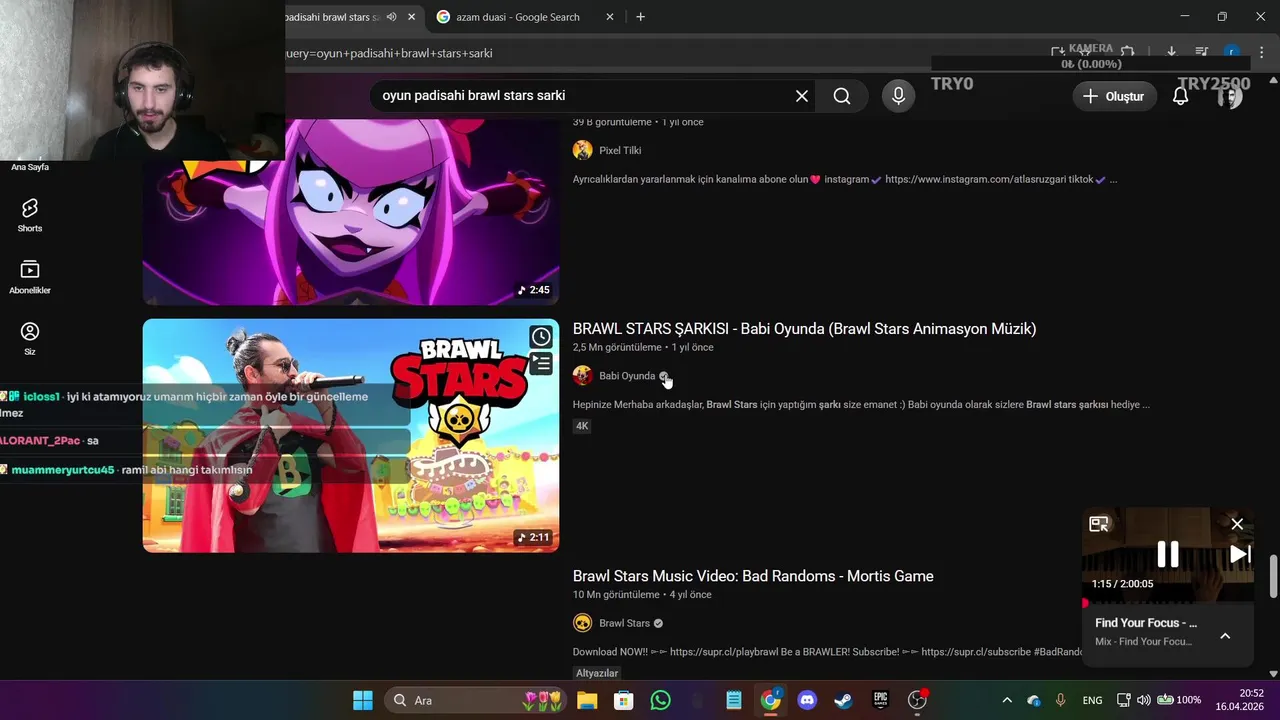Open Epic Games Launcher from taskbar
Screen dimensions: 1280x720
click(x=880, y=700)
